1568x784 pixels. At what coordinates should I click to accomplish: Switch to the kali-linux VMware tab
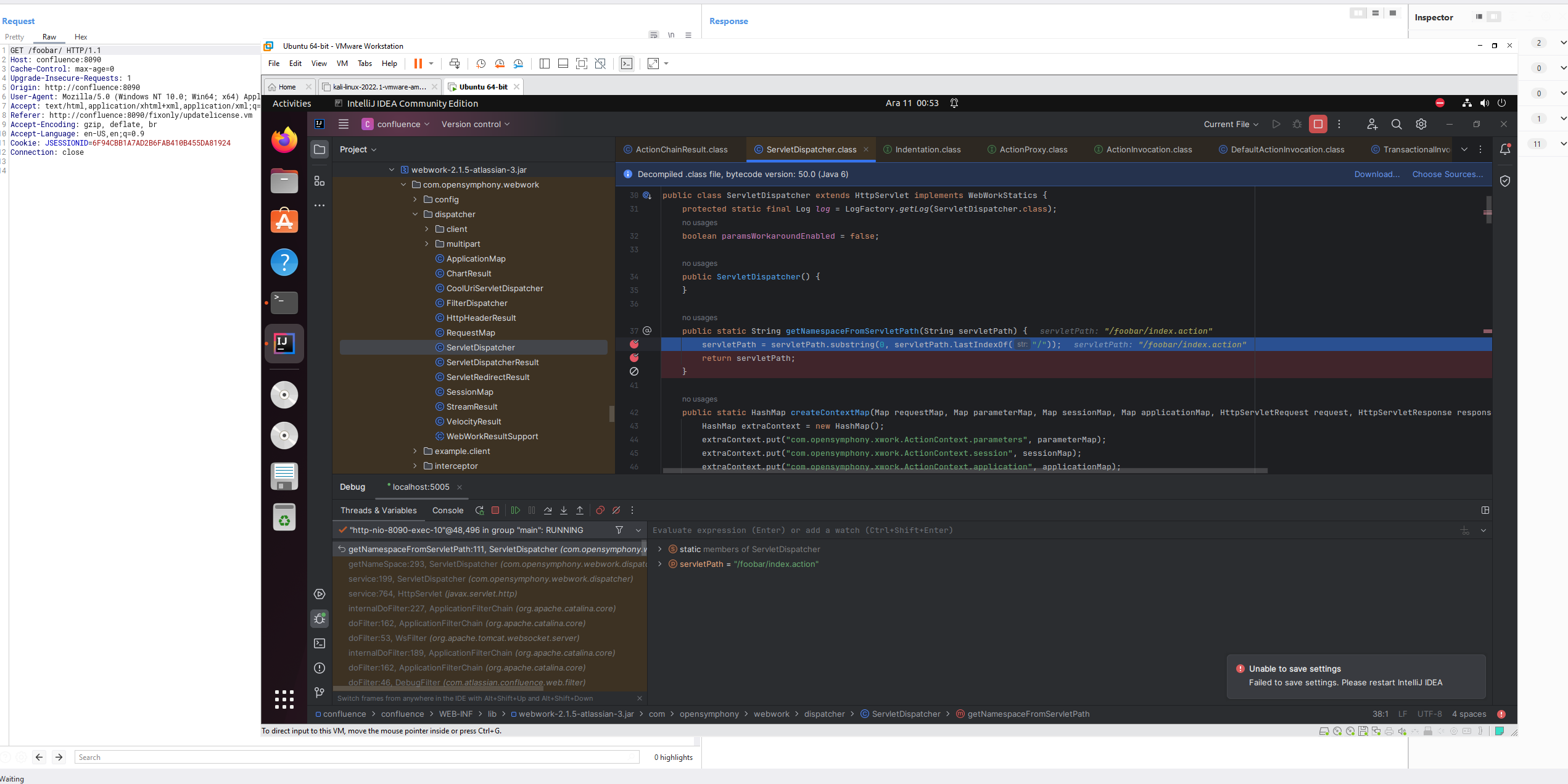(379, 87)
